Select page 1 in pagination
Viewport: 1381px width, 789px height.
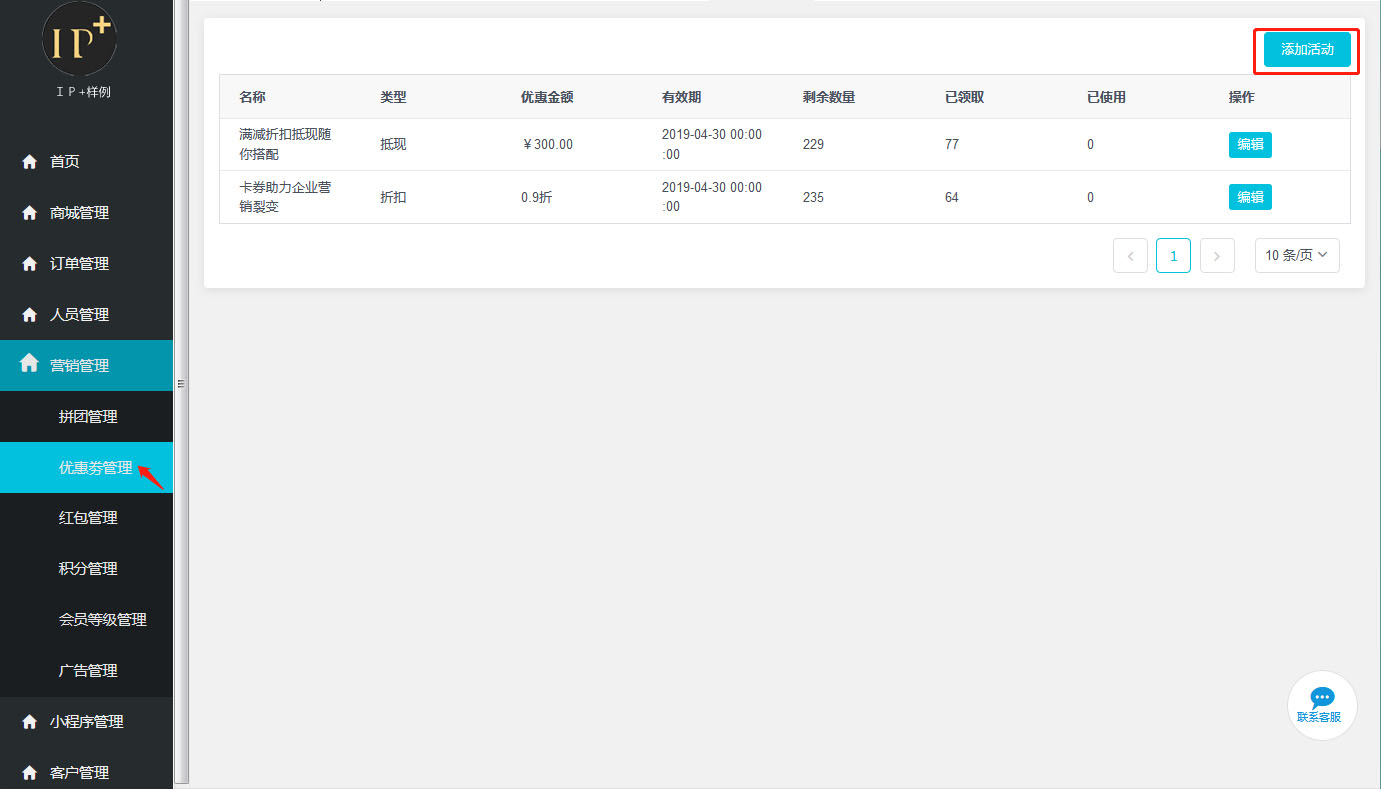pyautogui.click(x=1173, y=256)
